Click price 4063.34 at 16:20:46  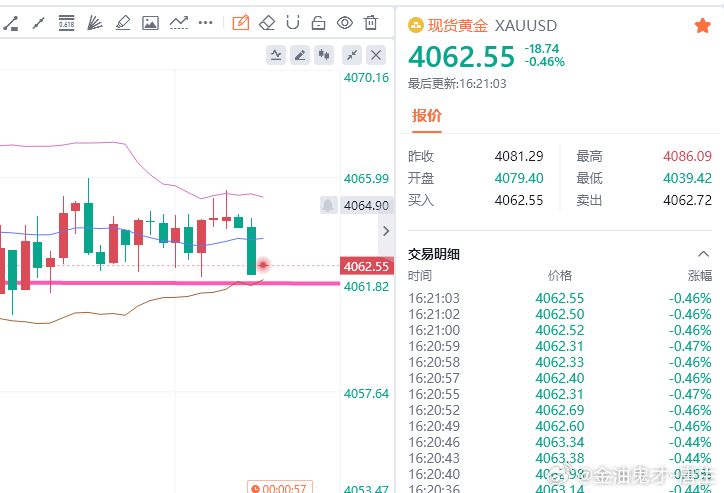(560, 442)
